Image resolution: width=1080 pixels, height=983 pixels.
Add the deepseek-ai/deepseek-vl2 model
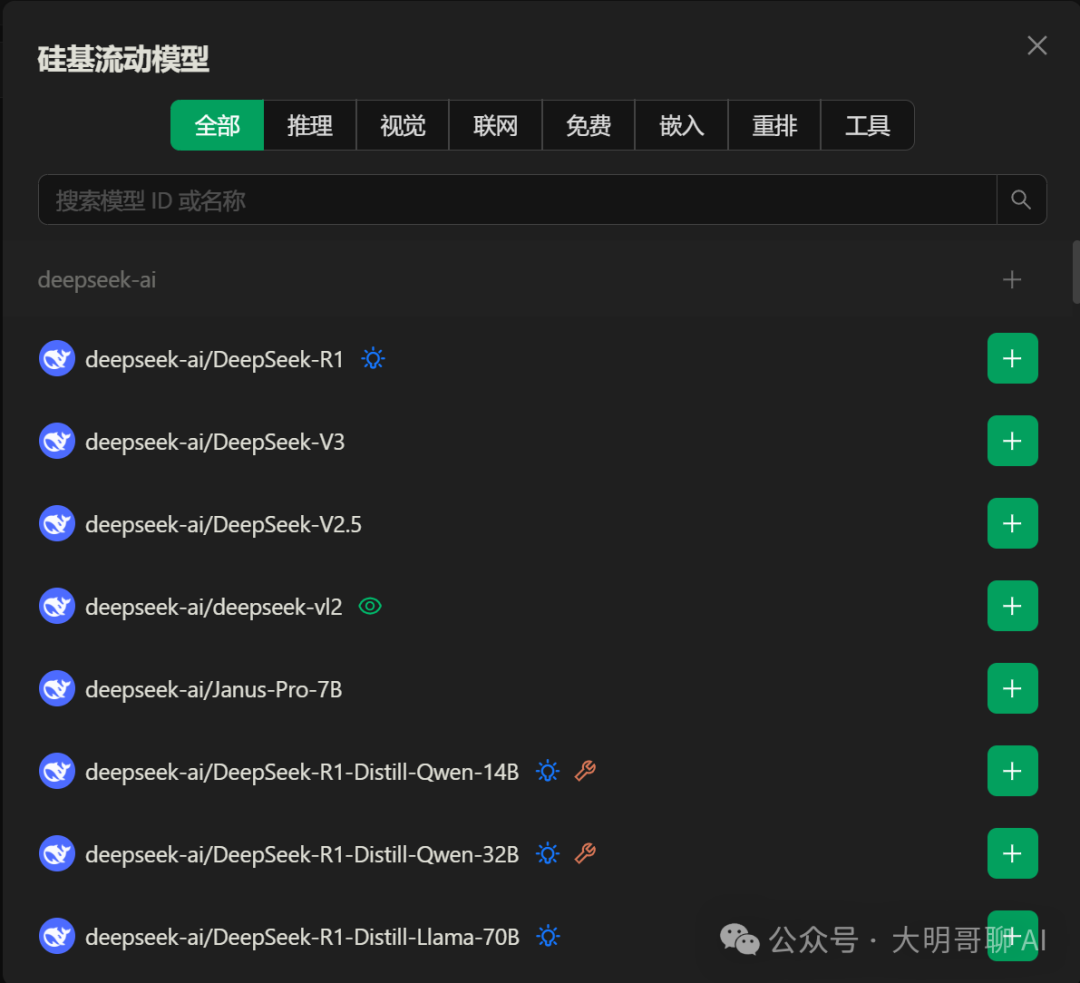1012,606
